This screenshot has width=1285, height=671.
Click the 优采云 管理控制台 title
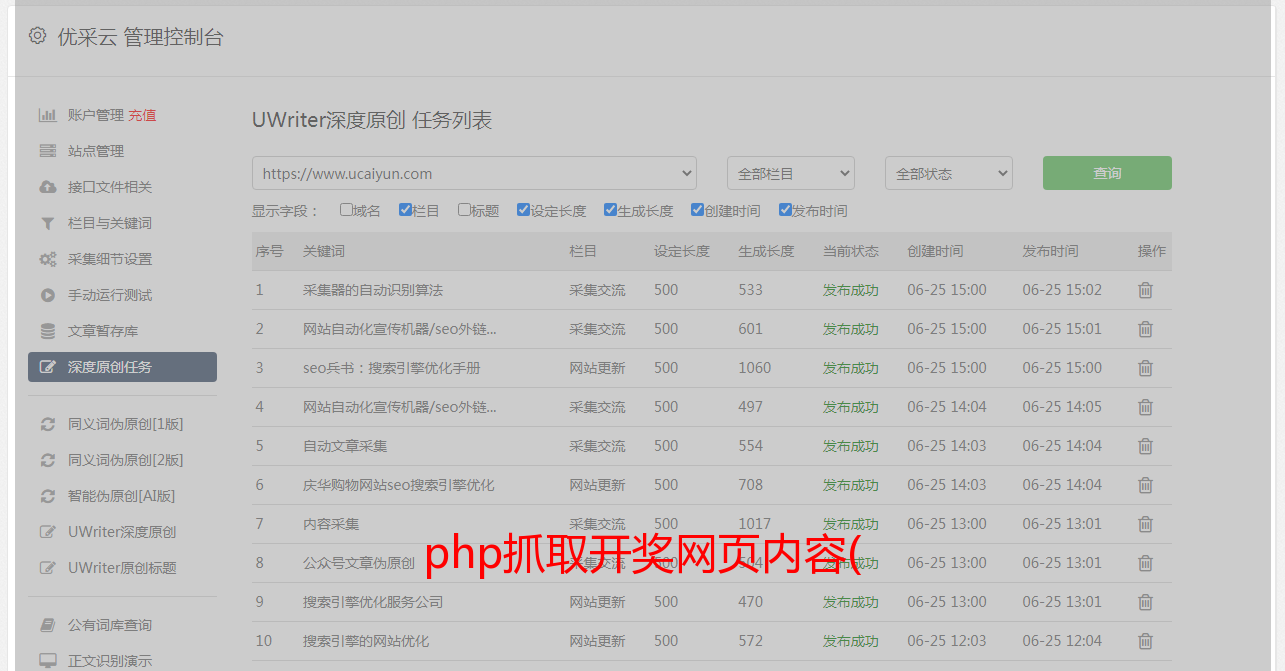point(140,37)
